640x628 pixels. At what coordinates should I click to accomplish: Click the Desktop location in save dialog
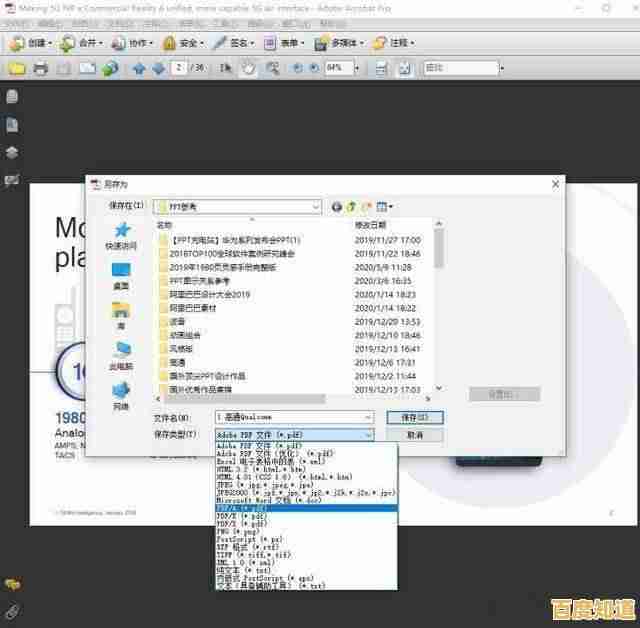pos(121,275)
